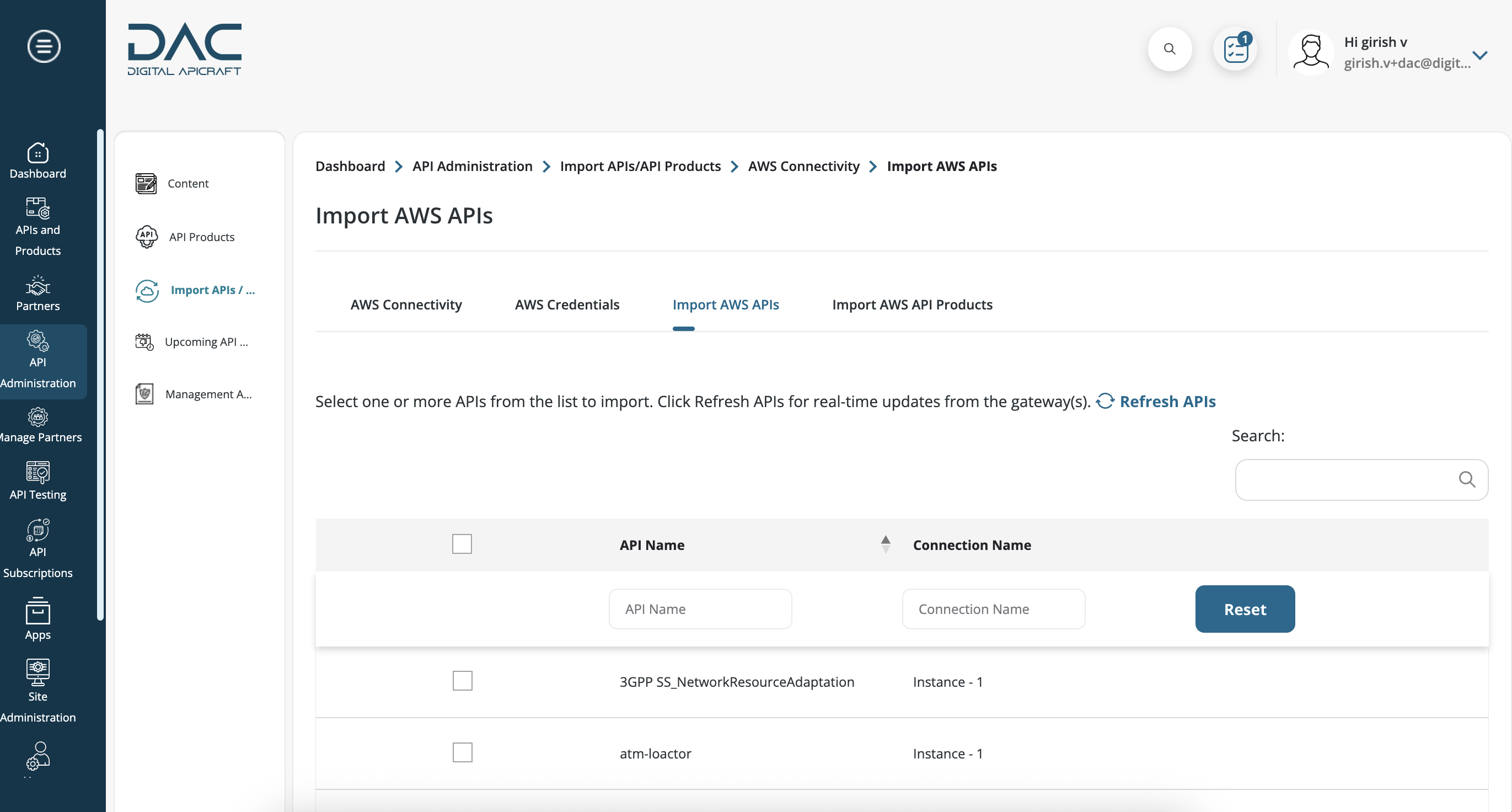This screenshot has width=1512, height=812.
Task: Click the API Products gear-cloud icon
Action: [146, 237]
